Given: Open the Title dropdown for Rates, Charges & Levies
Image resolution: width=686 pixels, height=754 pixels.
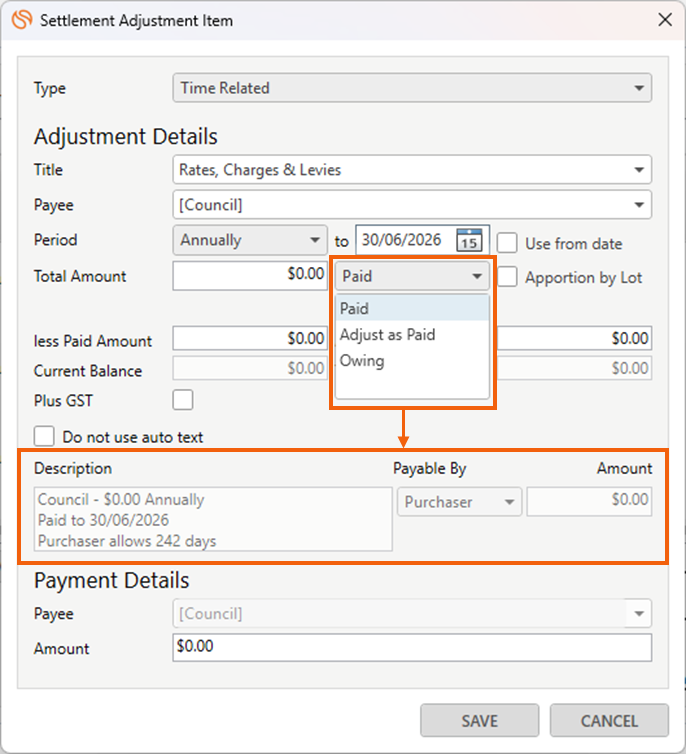Looking at the screenshot, I should [x=411, y=170].
